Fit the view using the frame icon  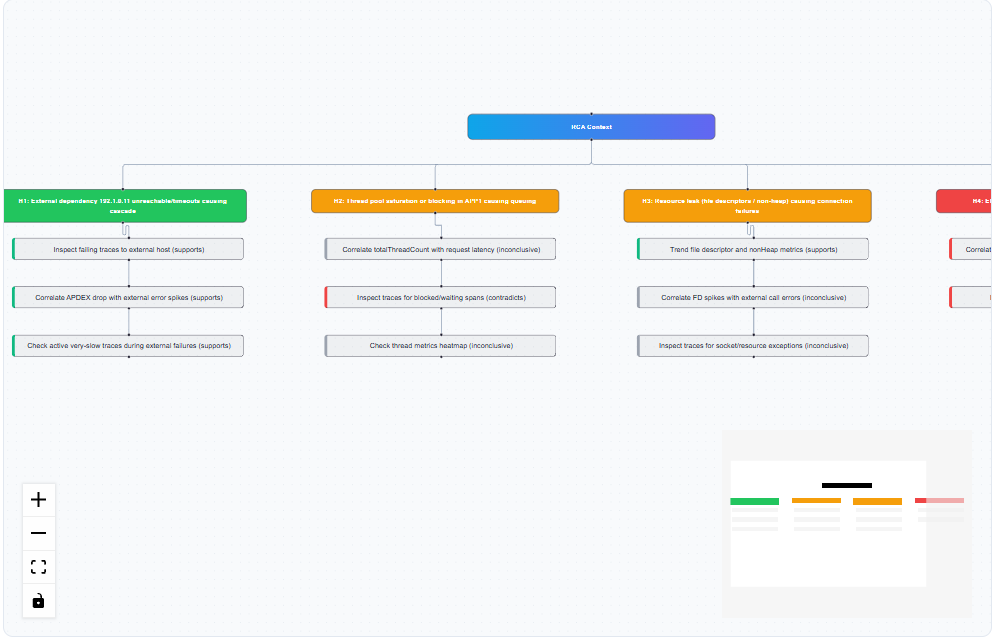[38, 566]
